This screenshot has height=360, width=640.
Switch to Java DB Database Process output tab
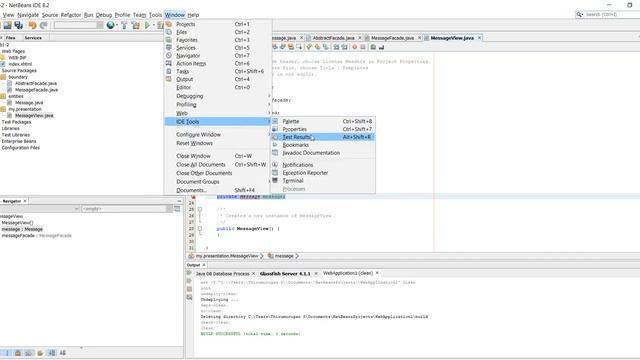tap(222, 273)
